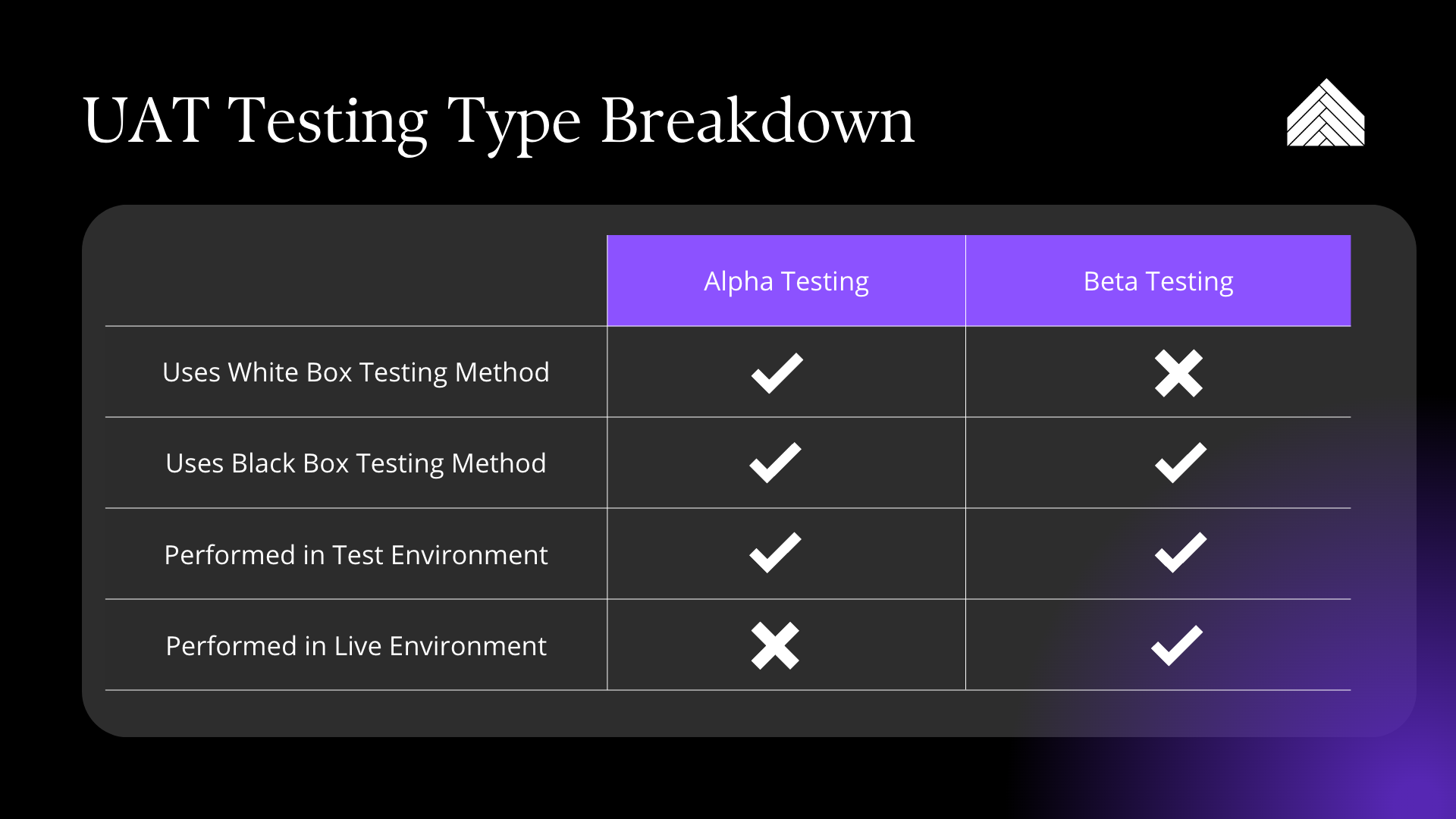Click the Beta Testing Live Environment checkmark
Viewport: 1456px width, 819px height.
(x=1177, y=645)
